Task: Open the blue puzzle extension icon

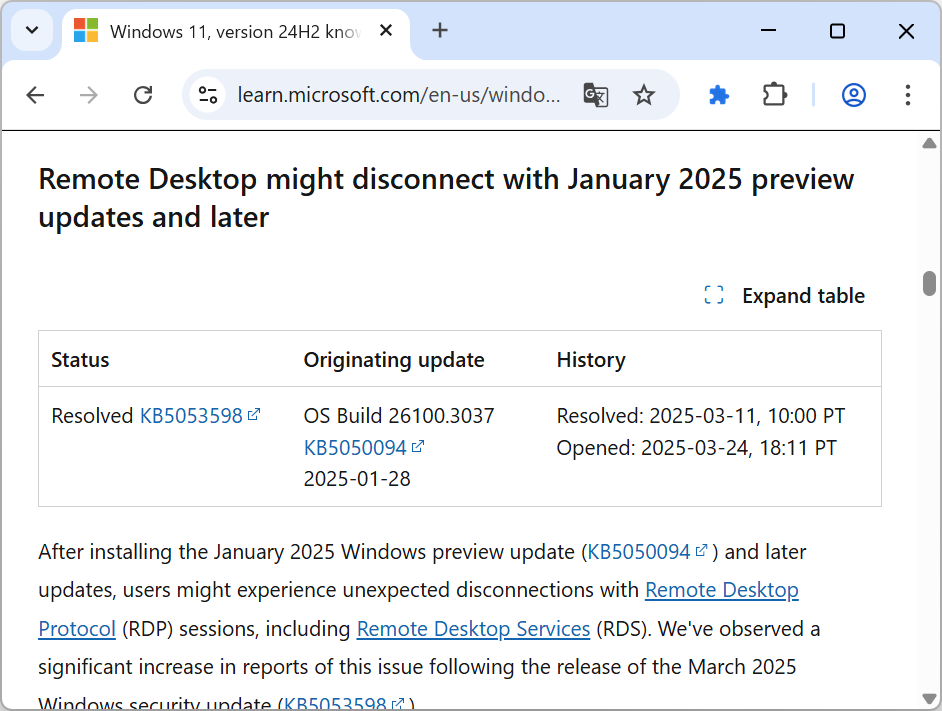Action: pyautogui.click(x=719, y=95)
